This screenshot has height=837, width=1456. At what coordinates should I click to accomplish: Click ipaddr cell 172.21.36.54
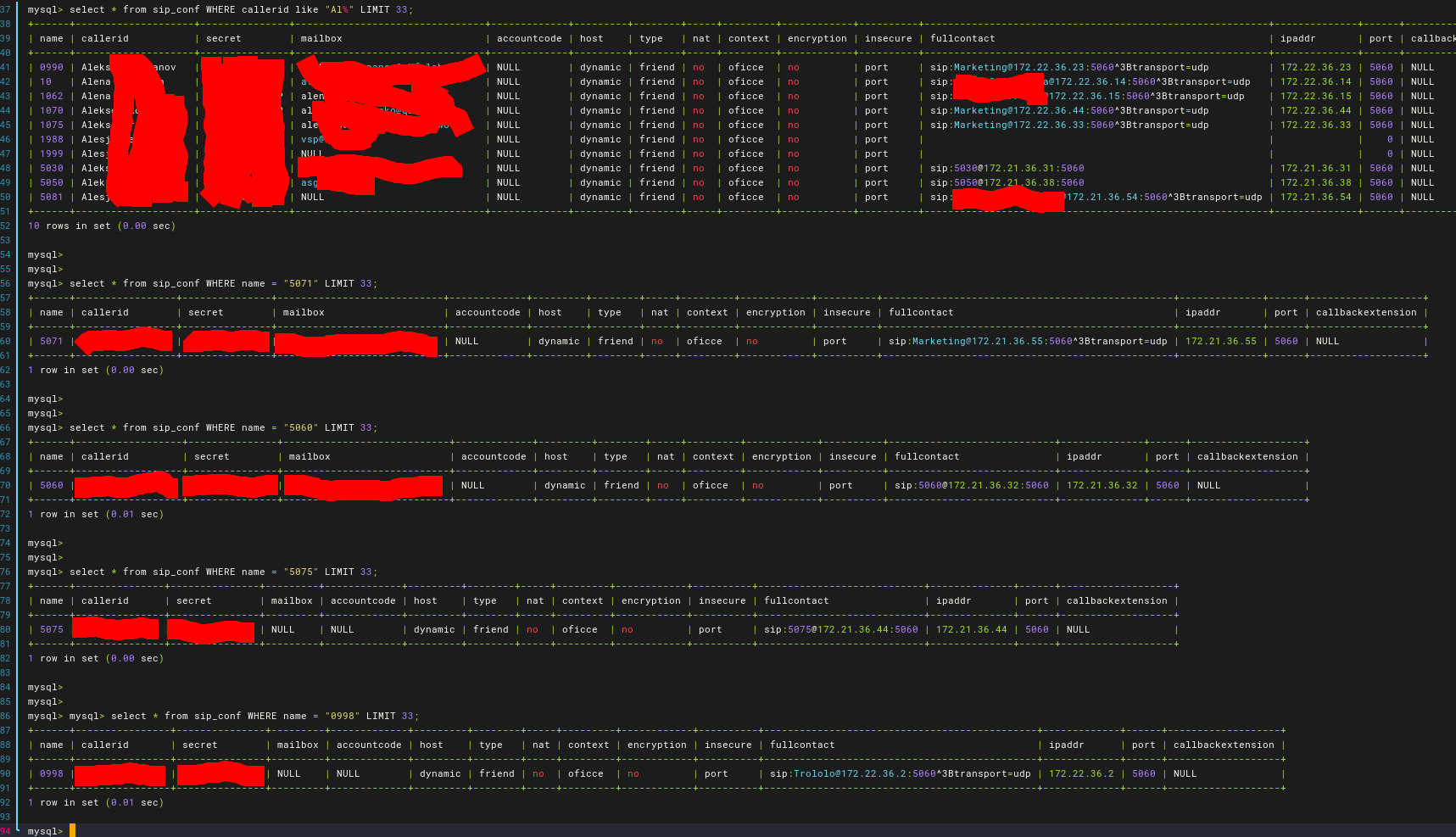pyautogui.click(x=1315, y=197)
